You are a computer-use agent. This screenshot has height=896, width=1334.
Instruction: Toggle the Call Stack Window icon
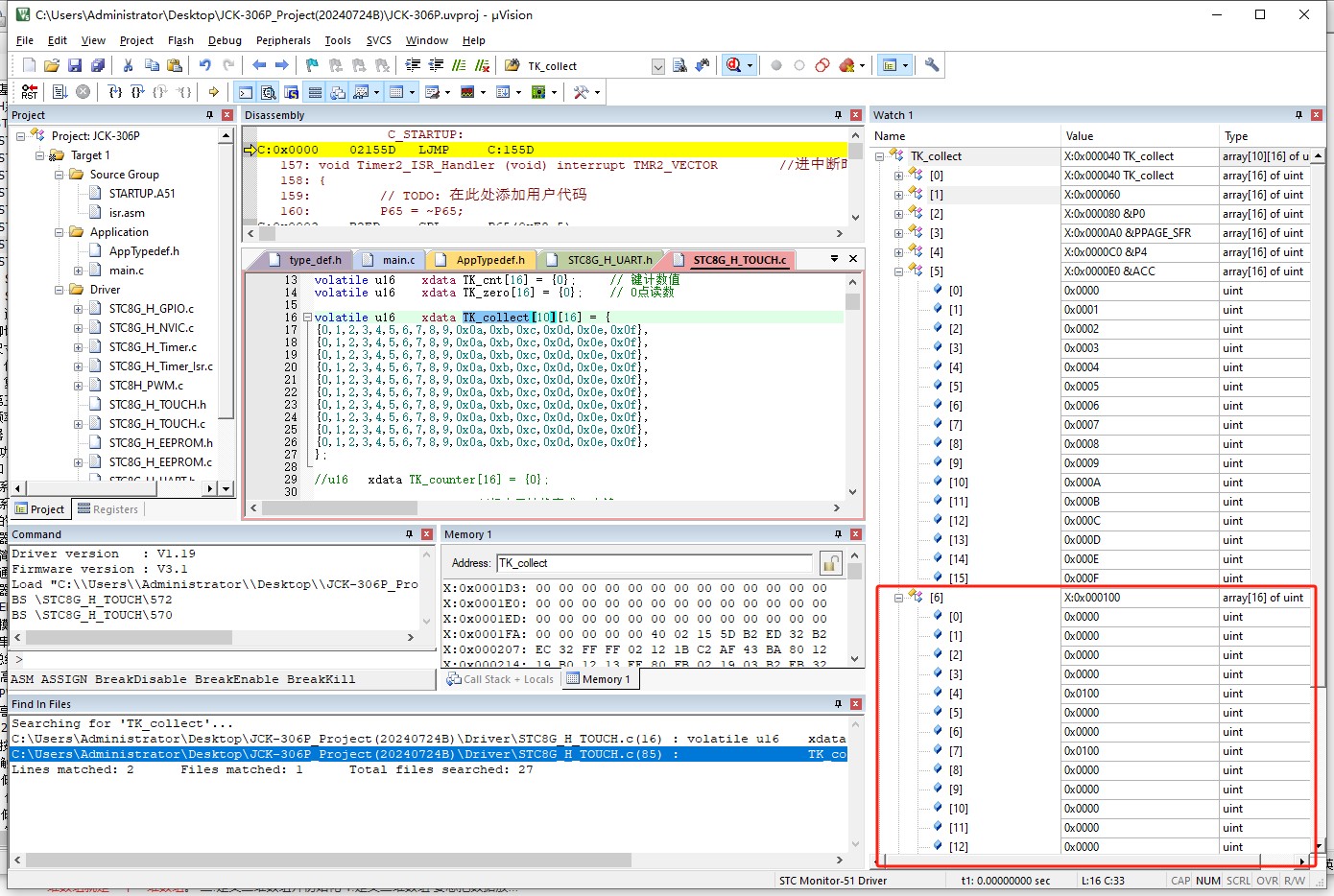click(338, 92)
